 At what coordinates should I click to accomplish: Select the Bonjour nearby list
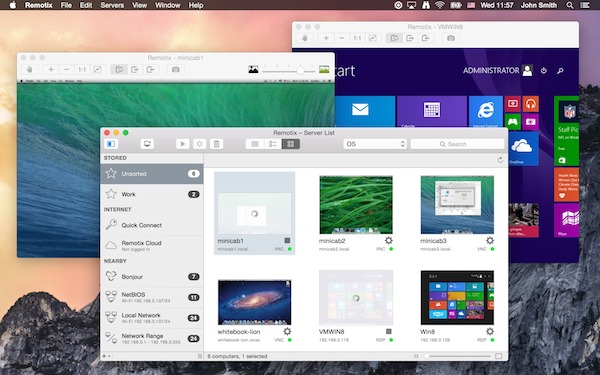[152, 277]
